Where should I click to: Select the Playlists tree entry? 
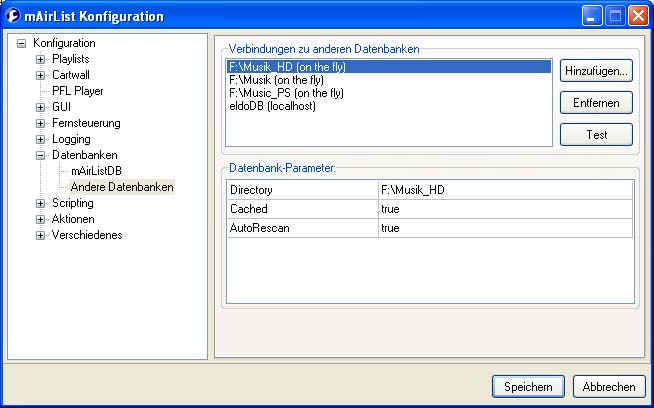click(x=70, y=59)
